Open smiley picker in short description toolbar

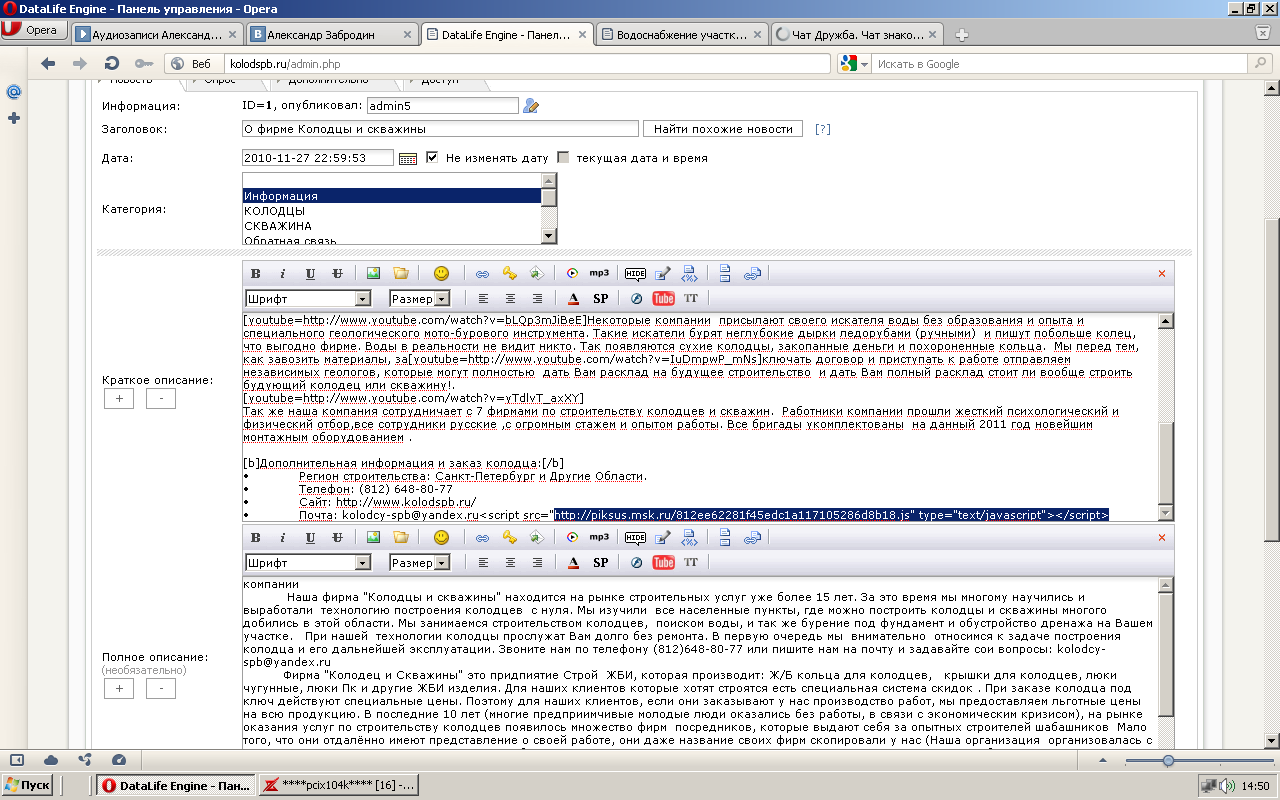[x=441, y=273]
